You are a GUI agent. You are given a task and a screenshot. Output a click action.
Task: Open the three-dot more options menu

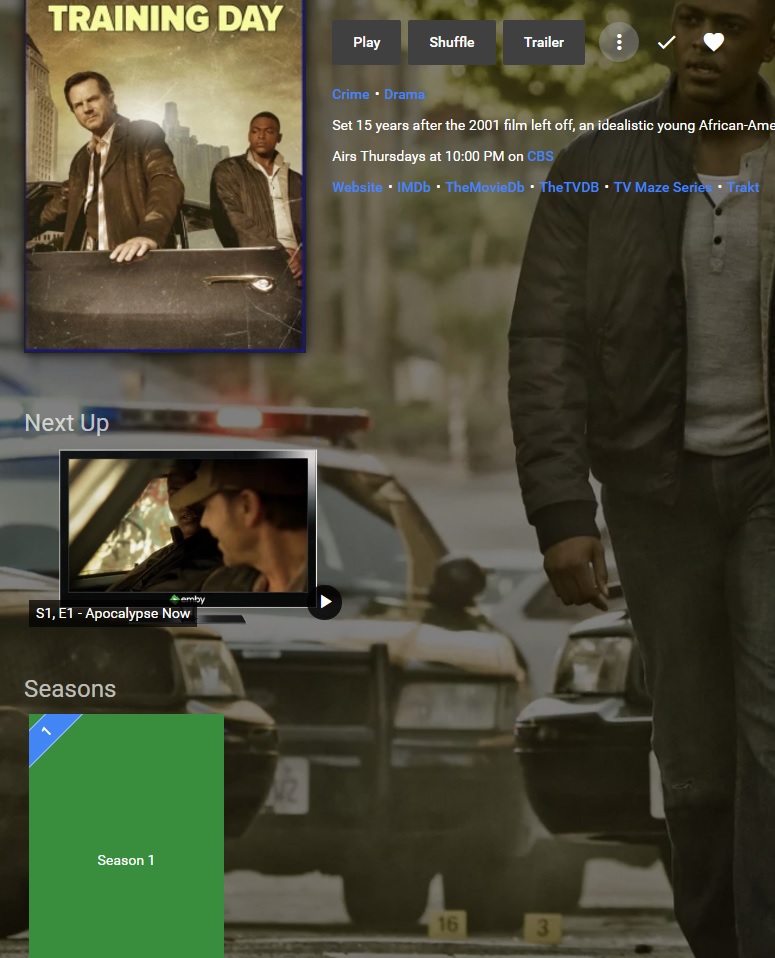pyautogui.click(x=619, y=42)
